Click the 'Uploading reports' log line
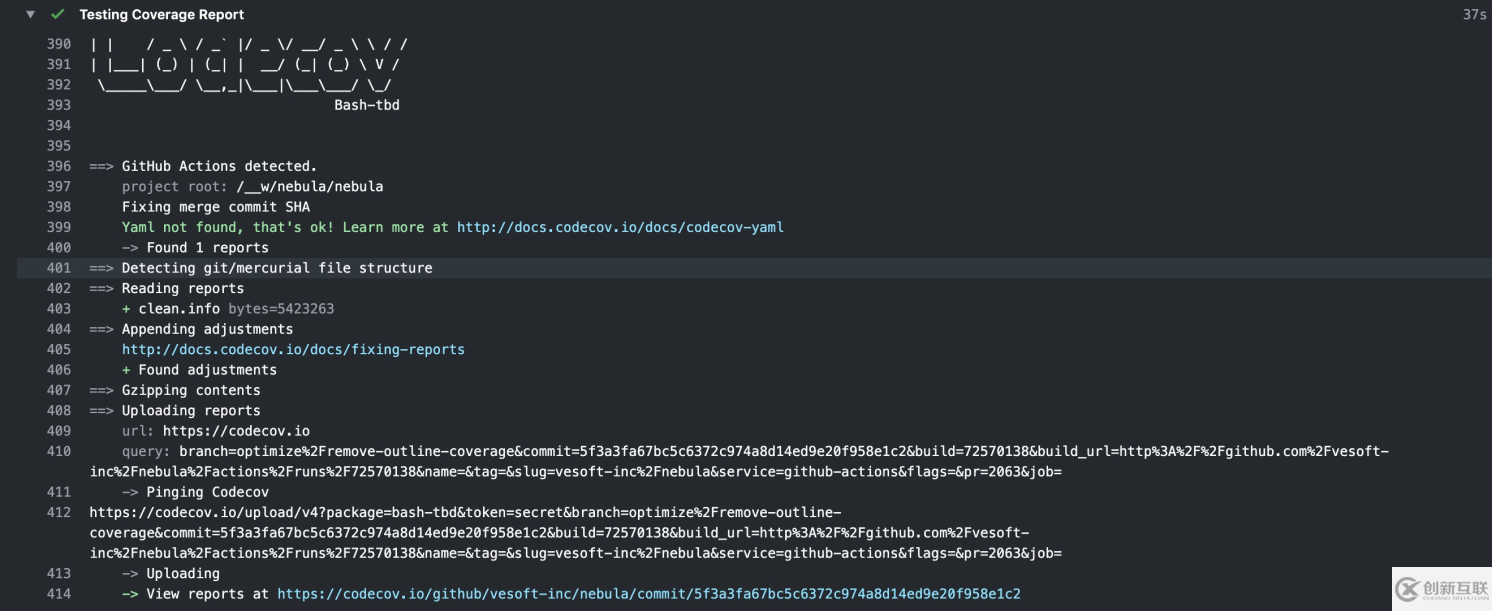Image resolution: width=1492 pixels, height=611 pixels. [191, 410]
